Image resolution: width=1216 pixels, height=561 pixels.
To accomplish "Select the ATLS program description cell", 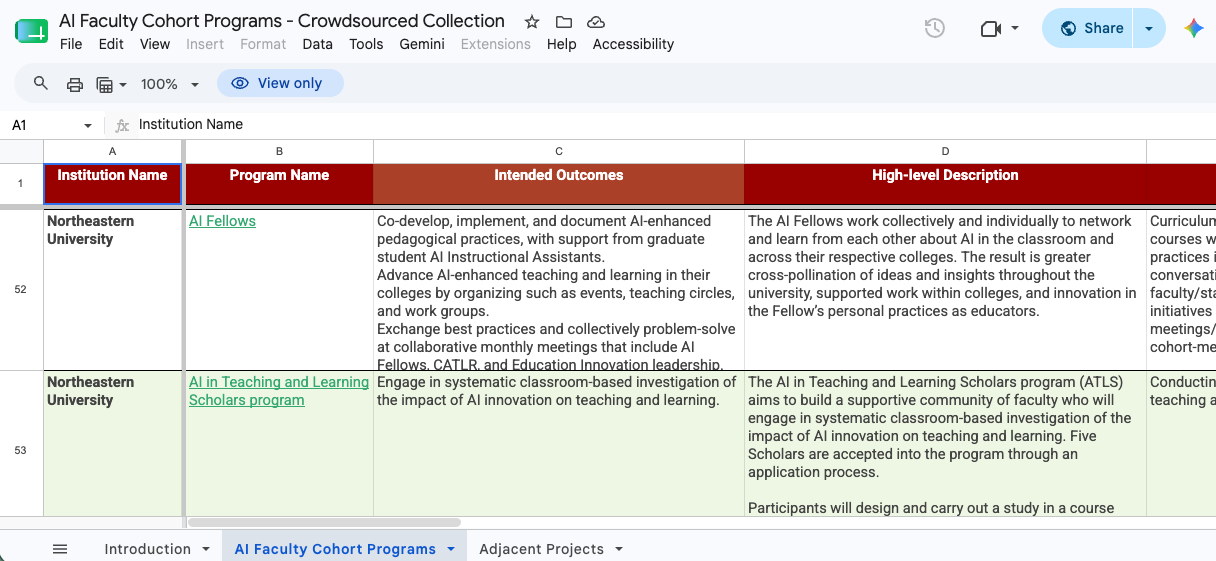I will (945, 444).
